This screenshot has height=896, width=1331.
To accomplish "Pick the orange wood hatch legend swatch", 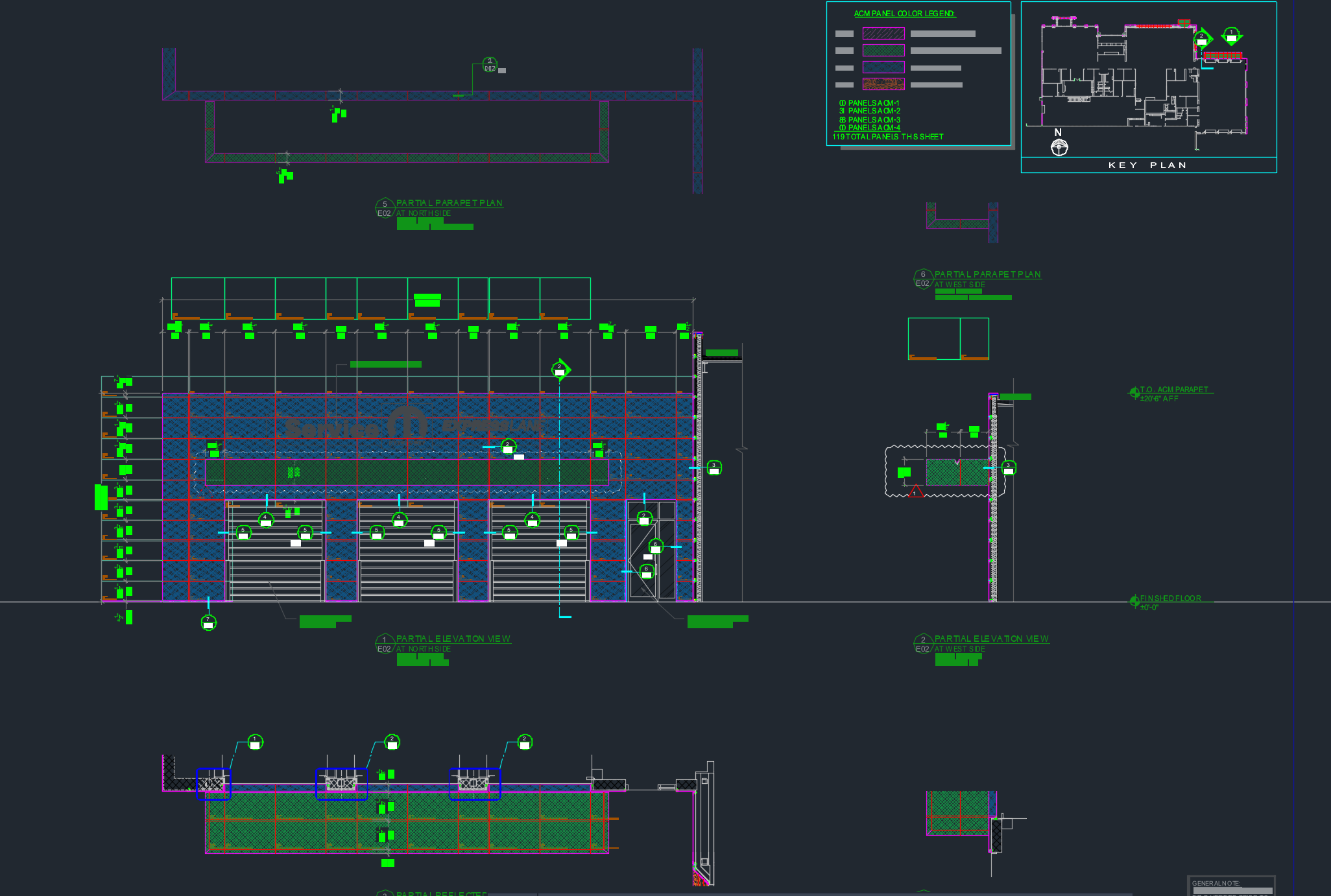I will click(x=883, y=84).
